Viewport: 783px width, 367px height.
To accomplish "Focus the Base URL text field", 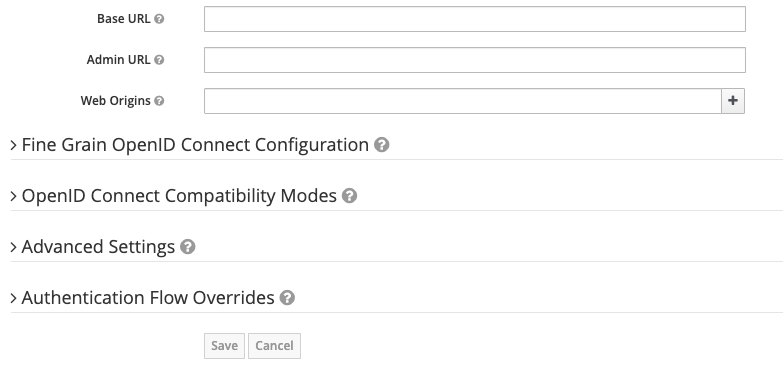I will (x=475, y=19).
